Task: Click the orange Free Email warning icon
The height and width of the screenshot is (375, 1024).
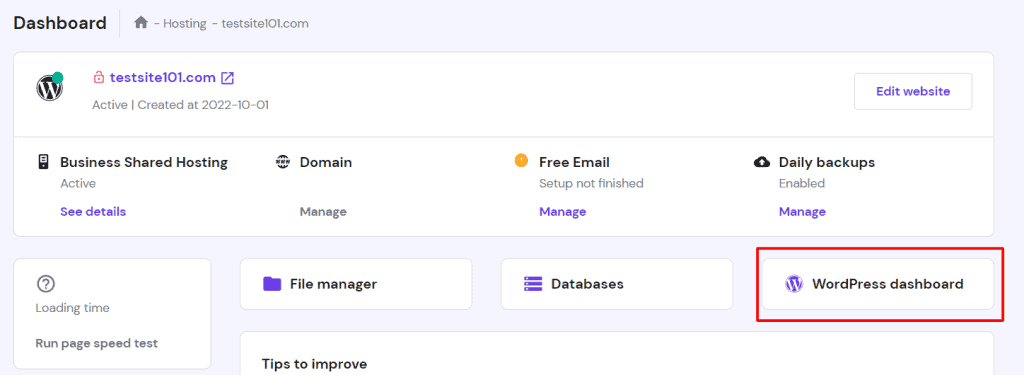Action: (521, 161)
